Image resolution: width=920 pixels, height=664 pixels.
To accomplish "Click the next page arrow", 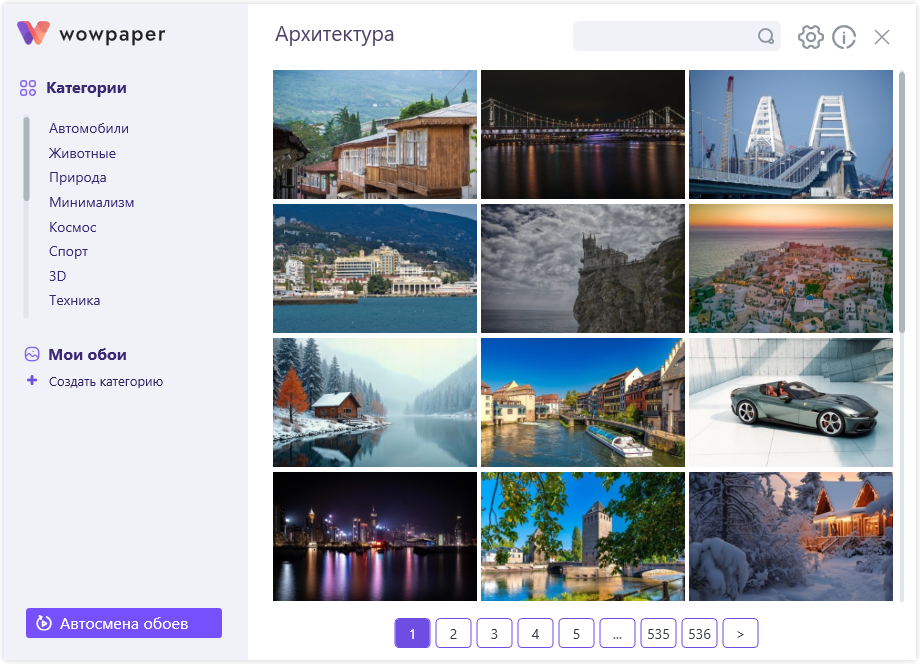I will tap(740, 633).
